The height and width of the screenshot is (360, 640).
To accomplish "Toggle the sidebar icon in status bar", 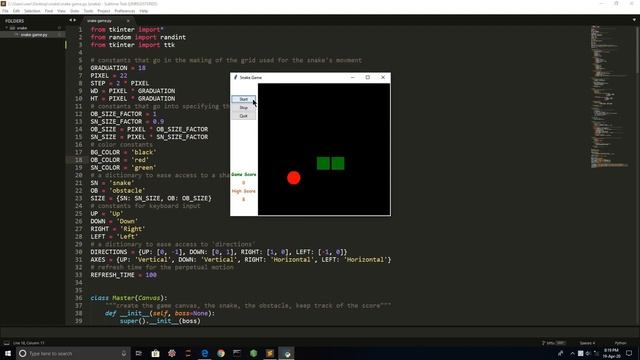I will click(7, 343).
